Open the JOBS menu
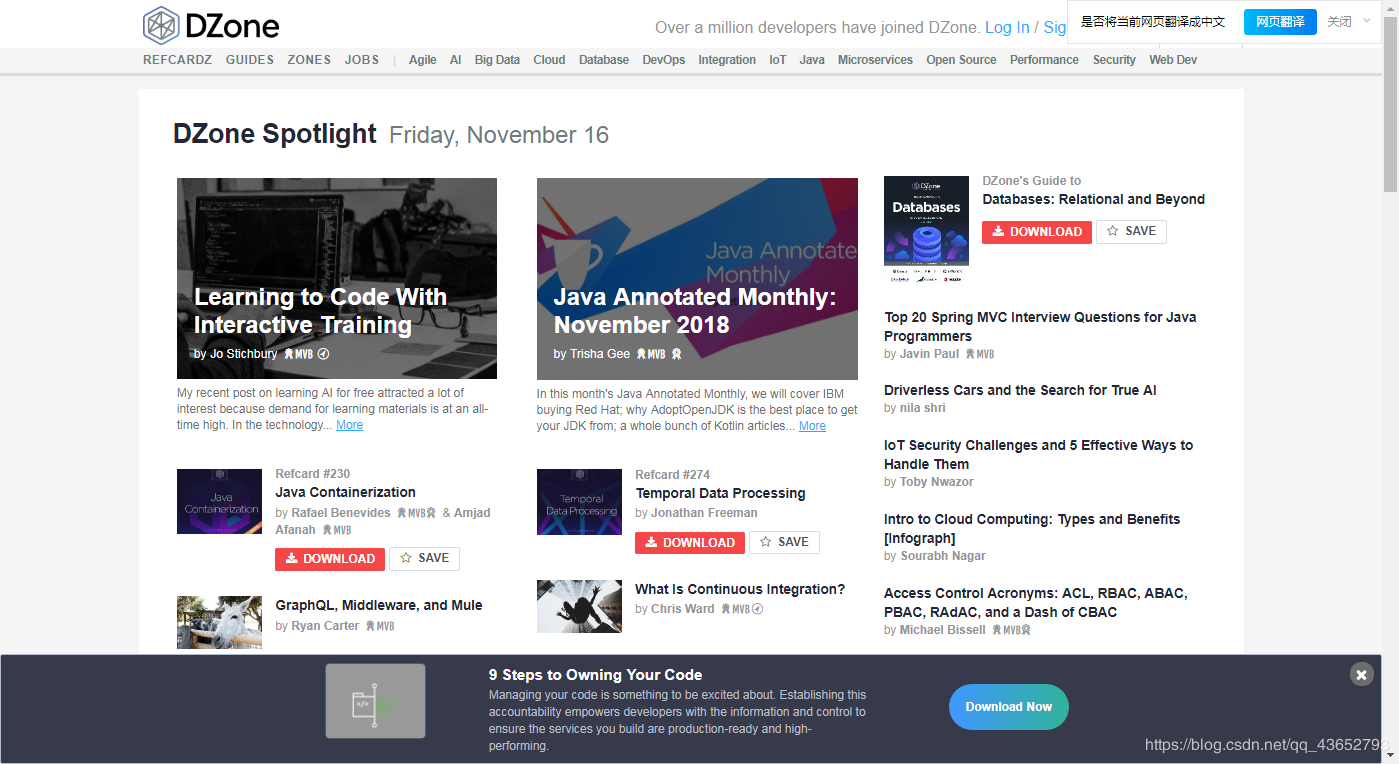 tap(362, 60)
